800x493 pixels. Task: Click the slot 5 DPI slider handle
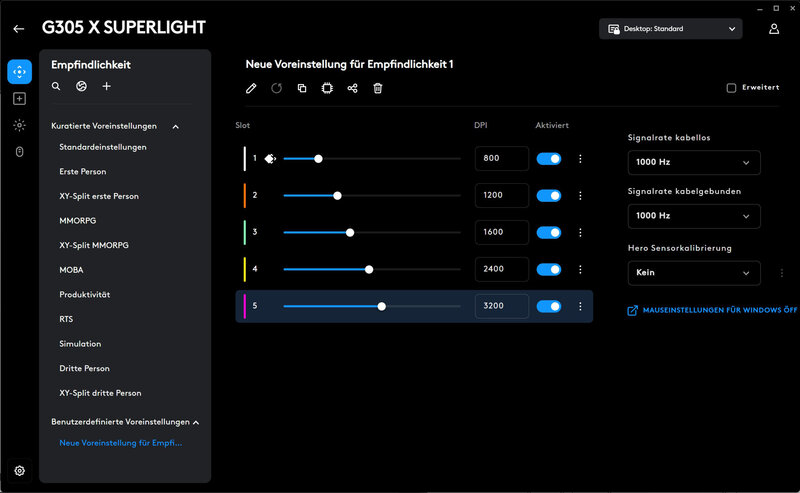(x=382, y=306)
